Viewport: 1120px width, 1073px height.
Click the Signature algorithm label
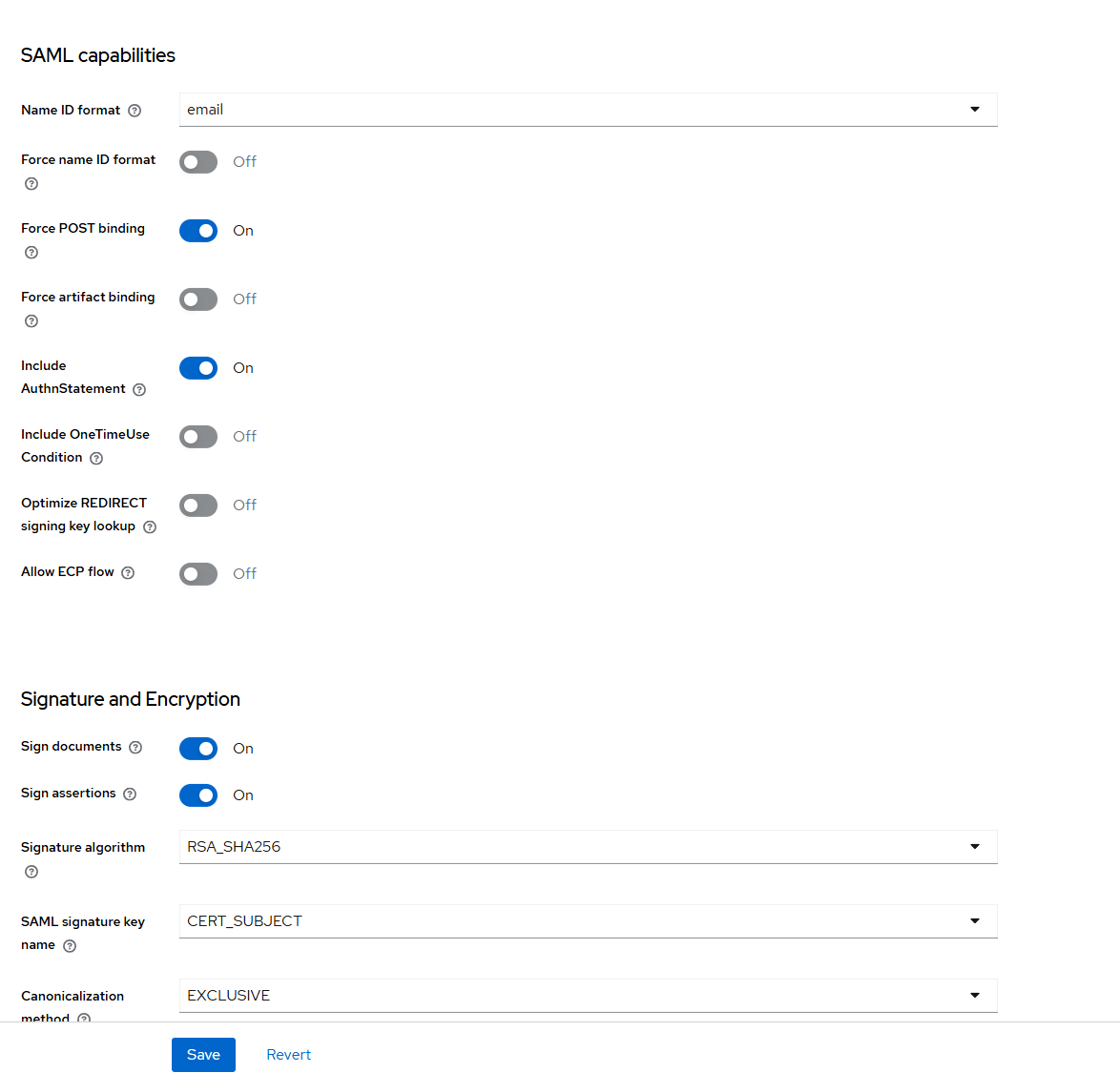coord(83,847)
